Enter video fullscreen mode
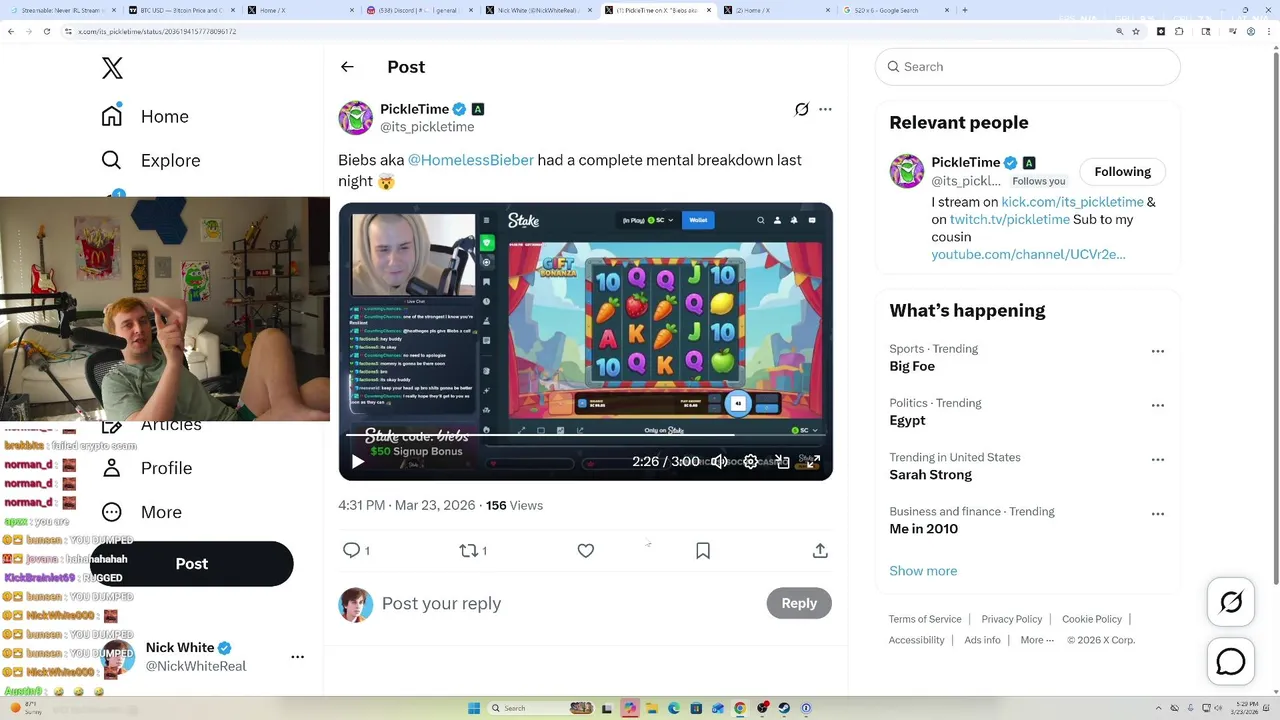 [812, 462]
